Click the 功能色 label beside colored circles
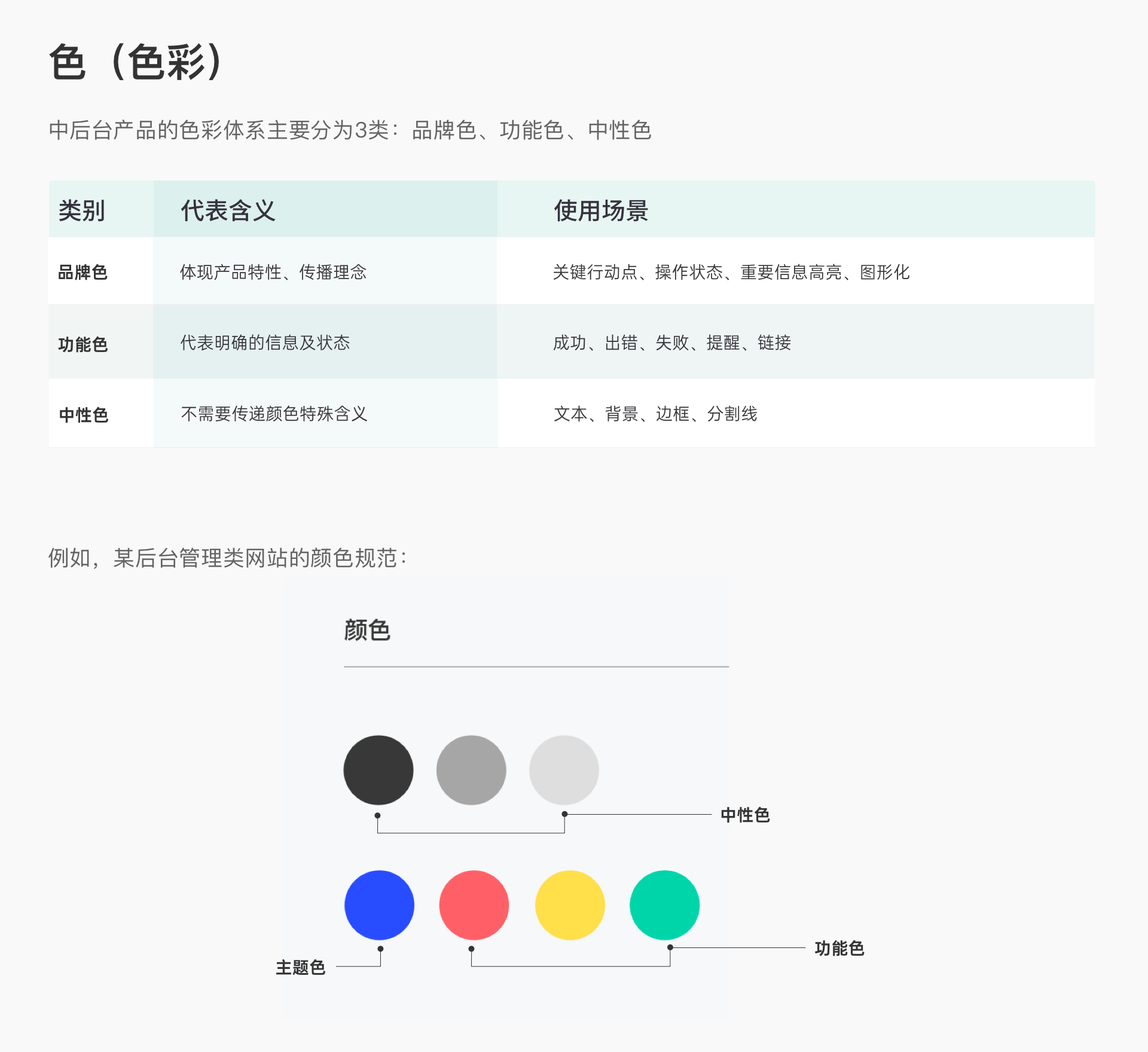1148x1052 pixels. (x=839, y=948)
